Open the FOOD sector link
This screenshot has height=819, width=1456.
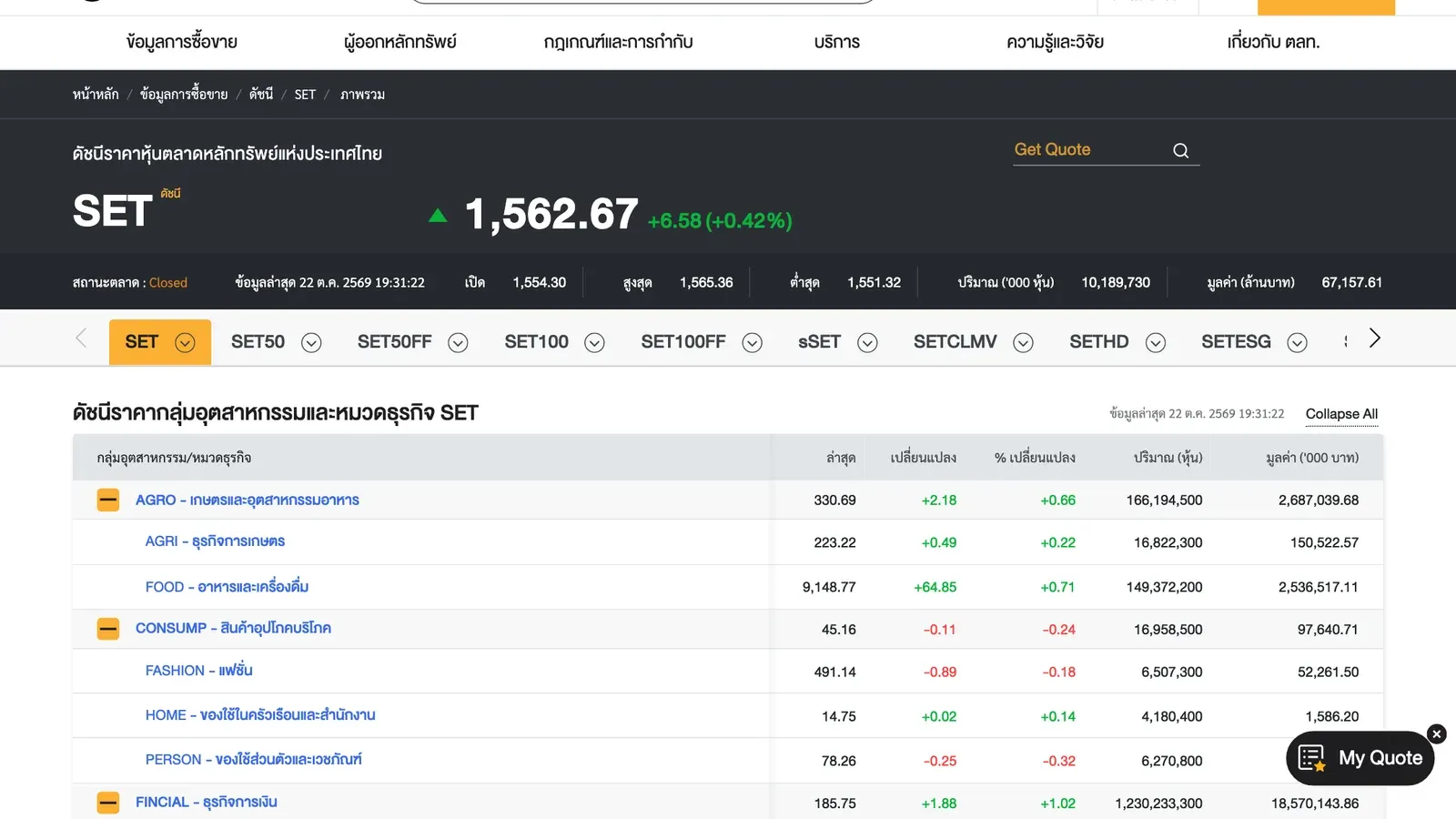click(x=227, y=587)
